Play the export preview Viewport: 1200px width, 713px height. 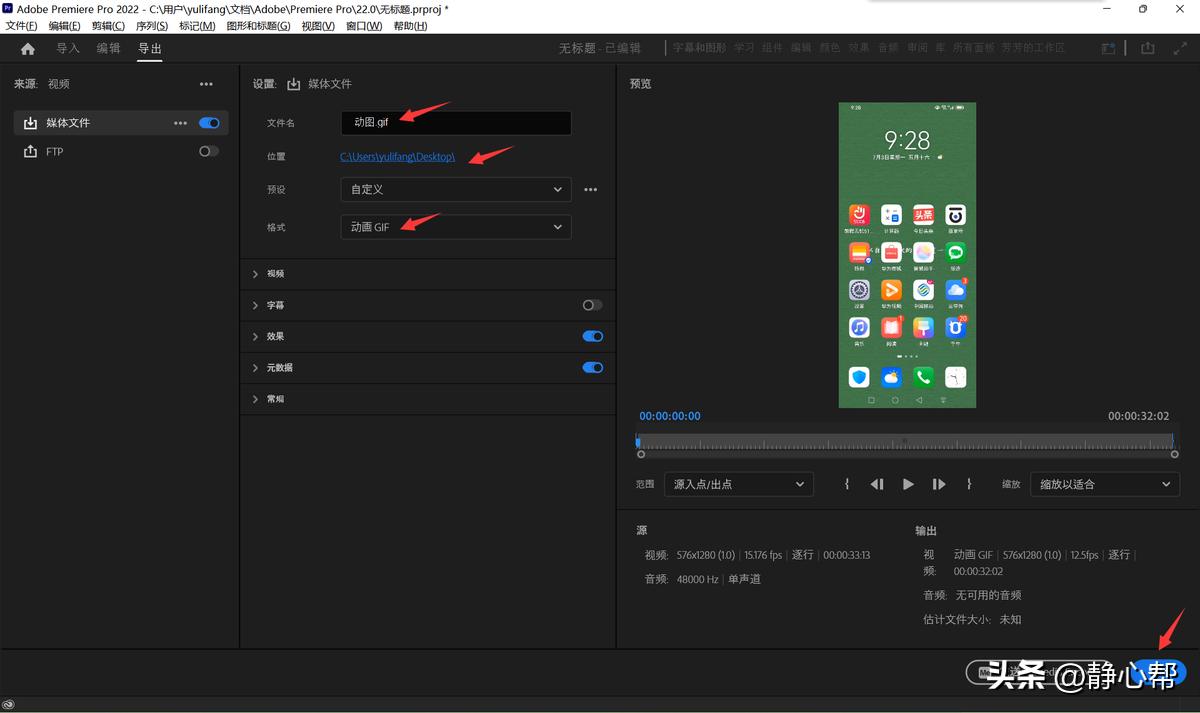pos(908,484)
